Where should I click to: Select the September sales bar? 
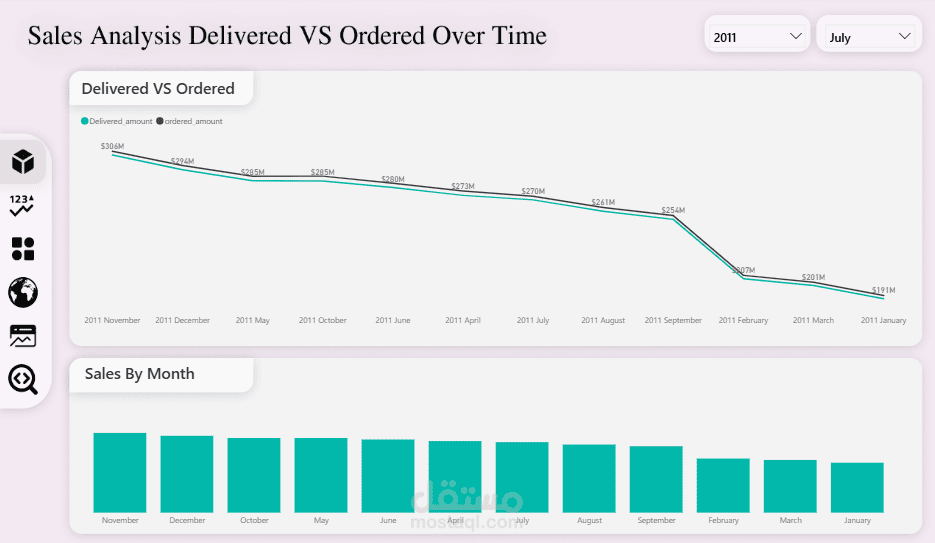[x=656, y=479]
